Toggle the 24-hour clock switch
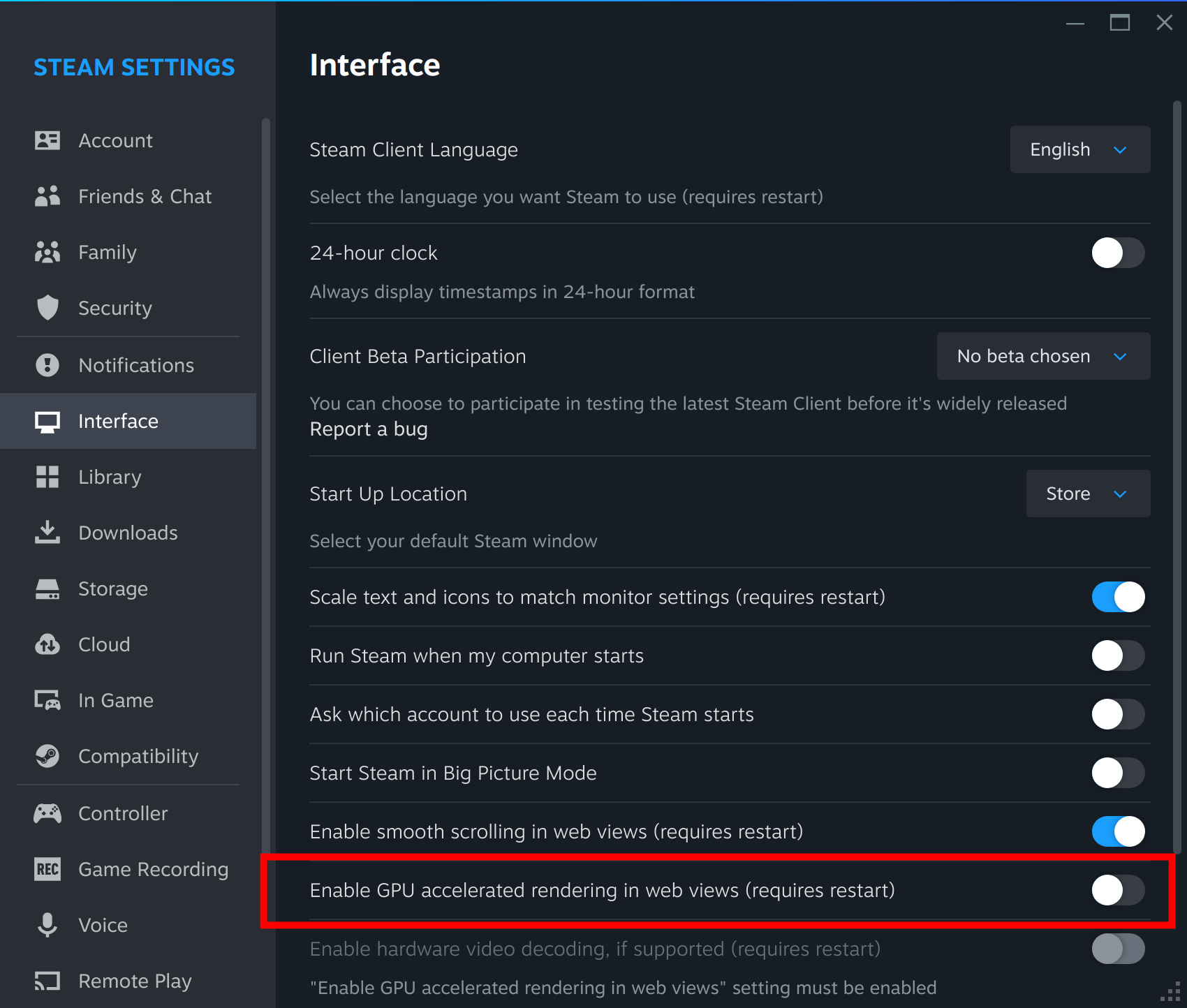This screenshot has width=1187, height=1008. (1118, 253)
